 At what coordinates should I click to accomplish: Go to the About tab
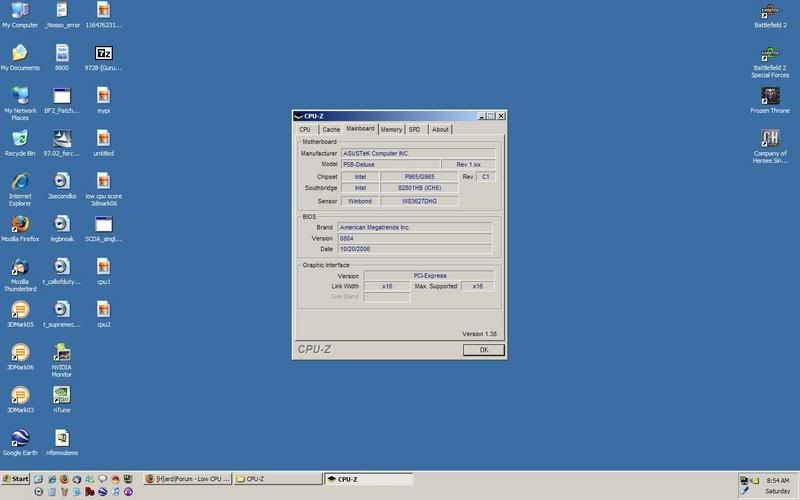[x=440, y=130]
